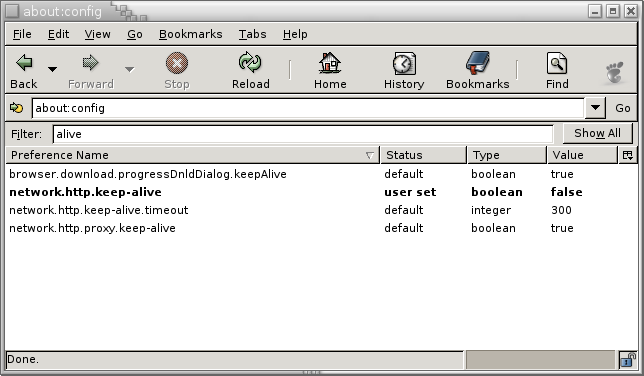The height and width of the screenshot is (376, 644).
Task: Minimize the about:config window
Action: tap(595, 11)
